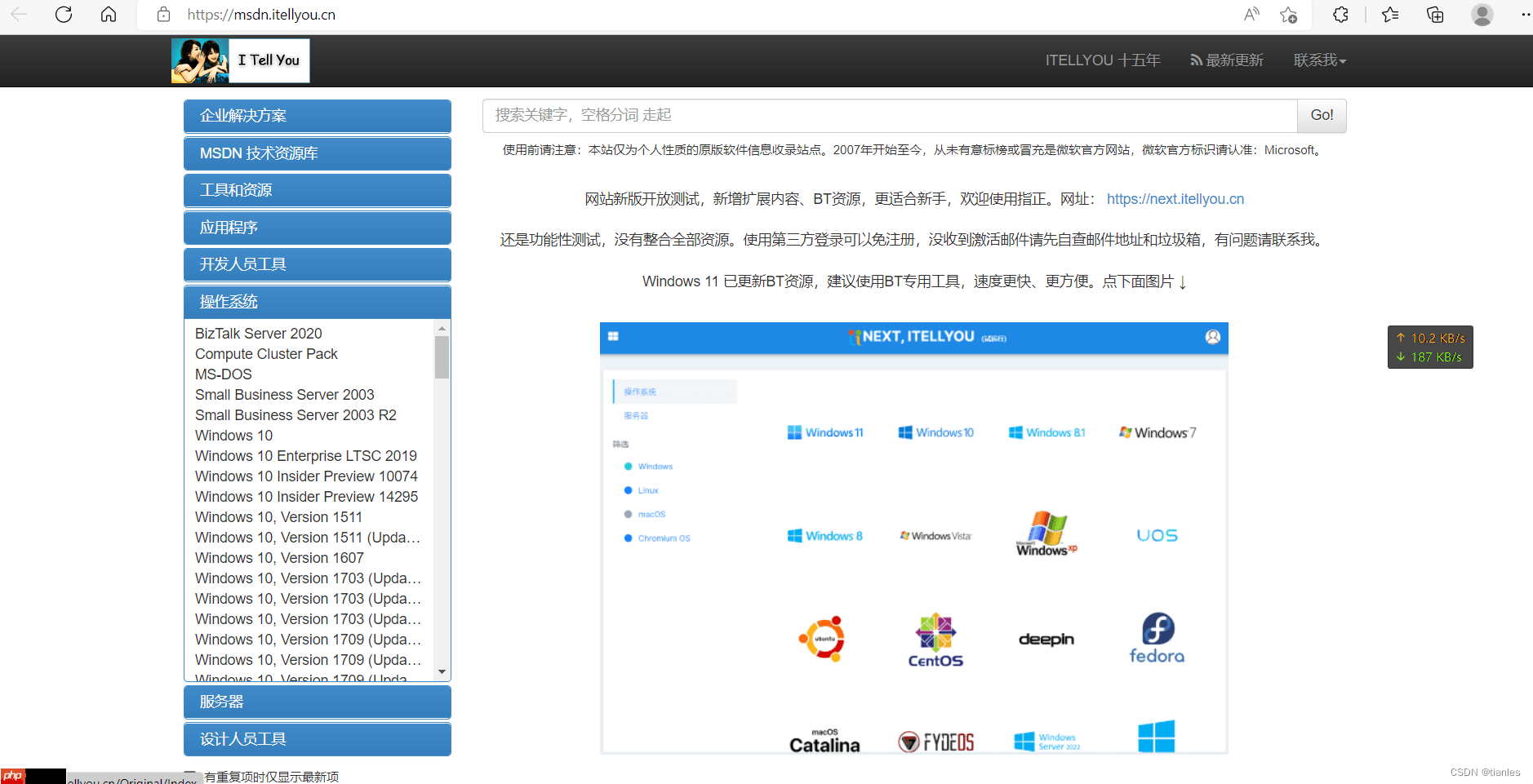This screenshot has width=1533, height=784.
Task: Click the UOS logo in preview
Action: tap(1158, 535)
